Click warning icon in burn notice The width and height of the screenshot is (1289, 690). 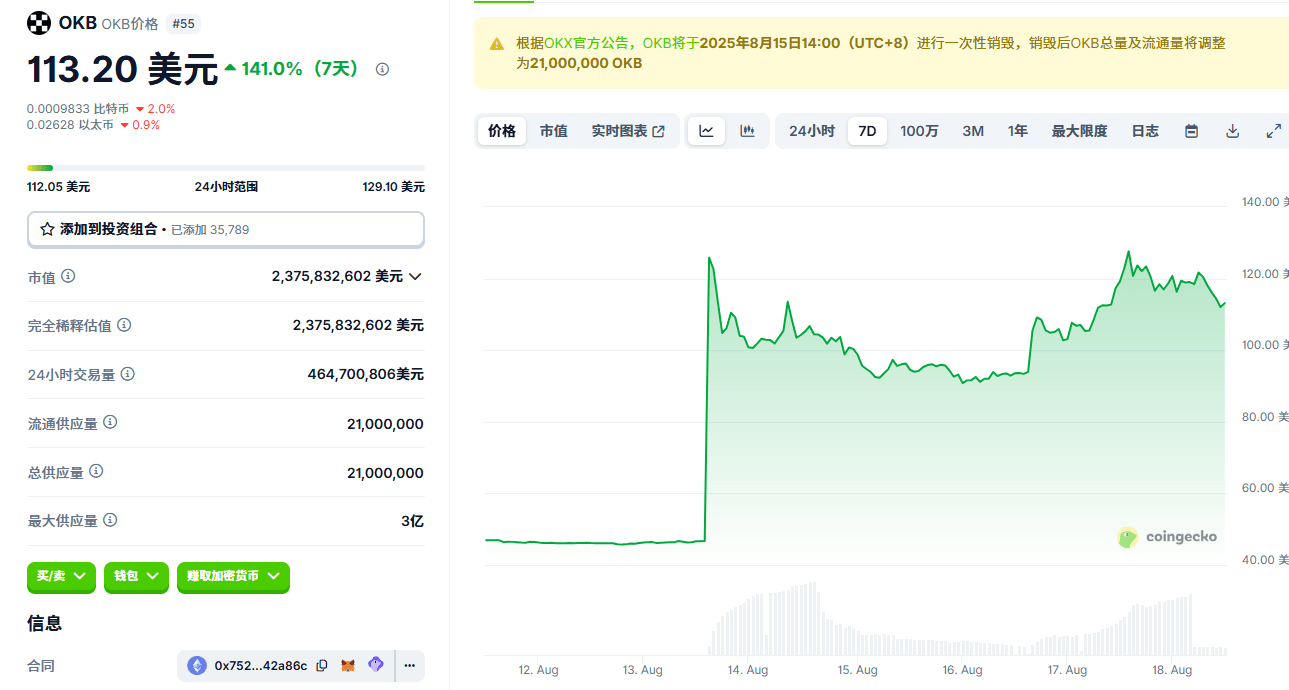pyautogui.click(x=497, y=44)
